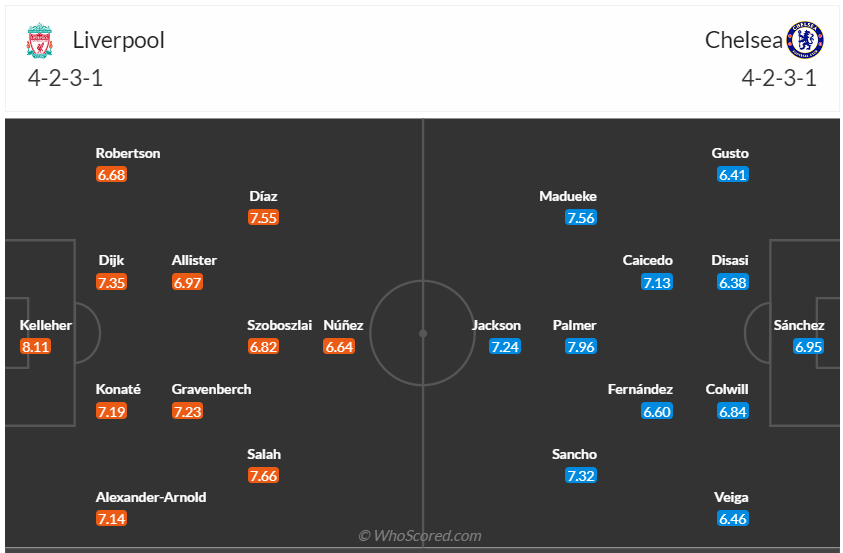Viewport: 843px width, 553px height.
Task: Click Díaz's 7.55 rating badge
Action: pyautogui.click(x=263, y=218)
